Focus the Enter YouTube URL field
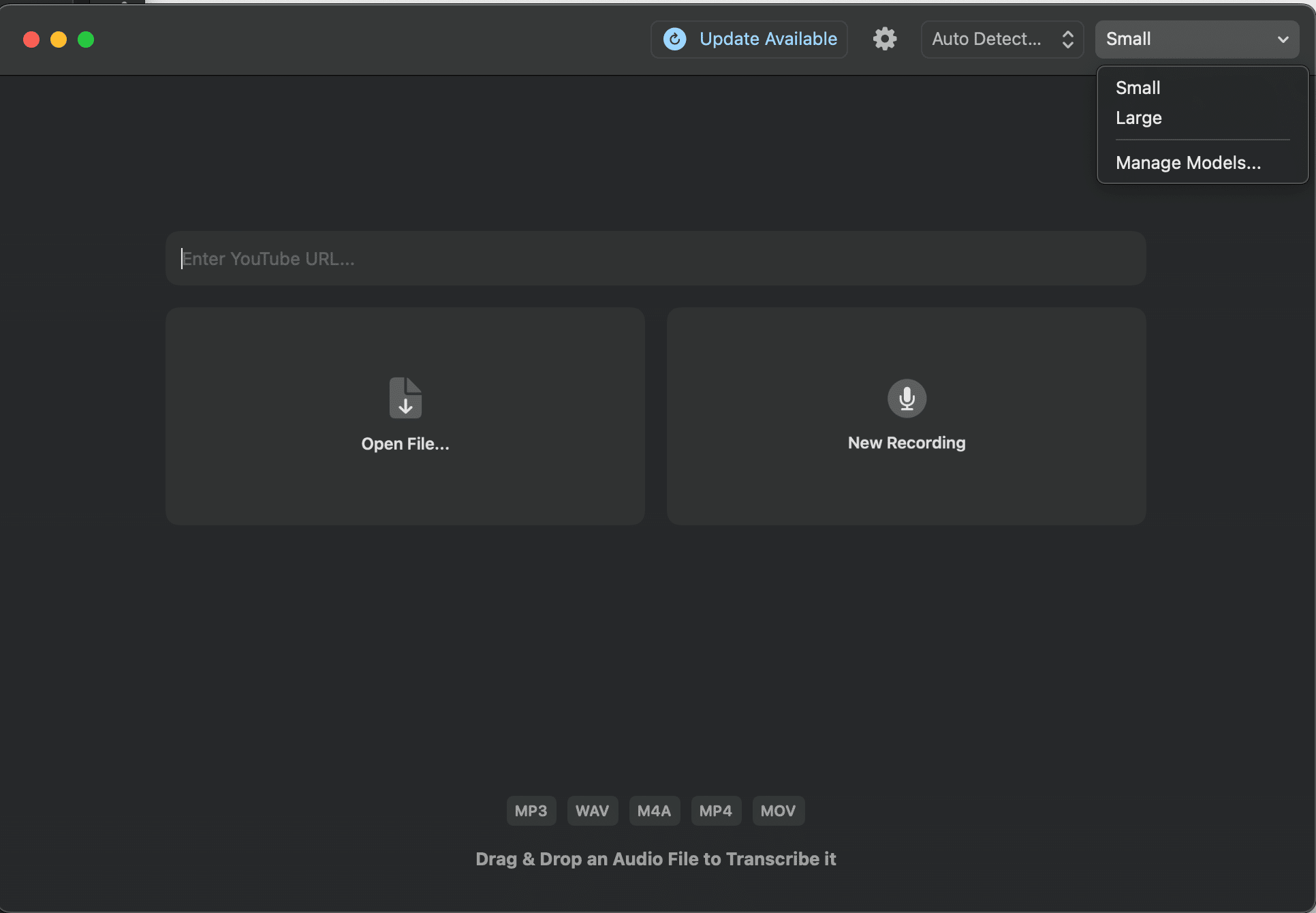The image size is (1316, 913). [x=655, y=259]
